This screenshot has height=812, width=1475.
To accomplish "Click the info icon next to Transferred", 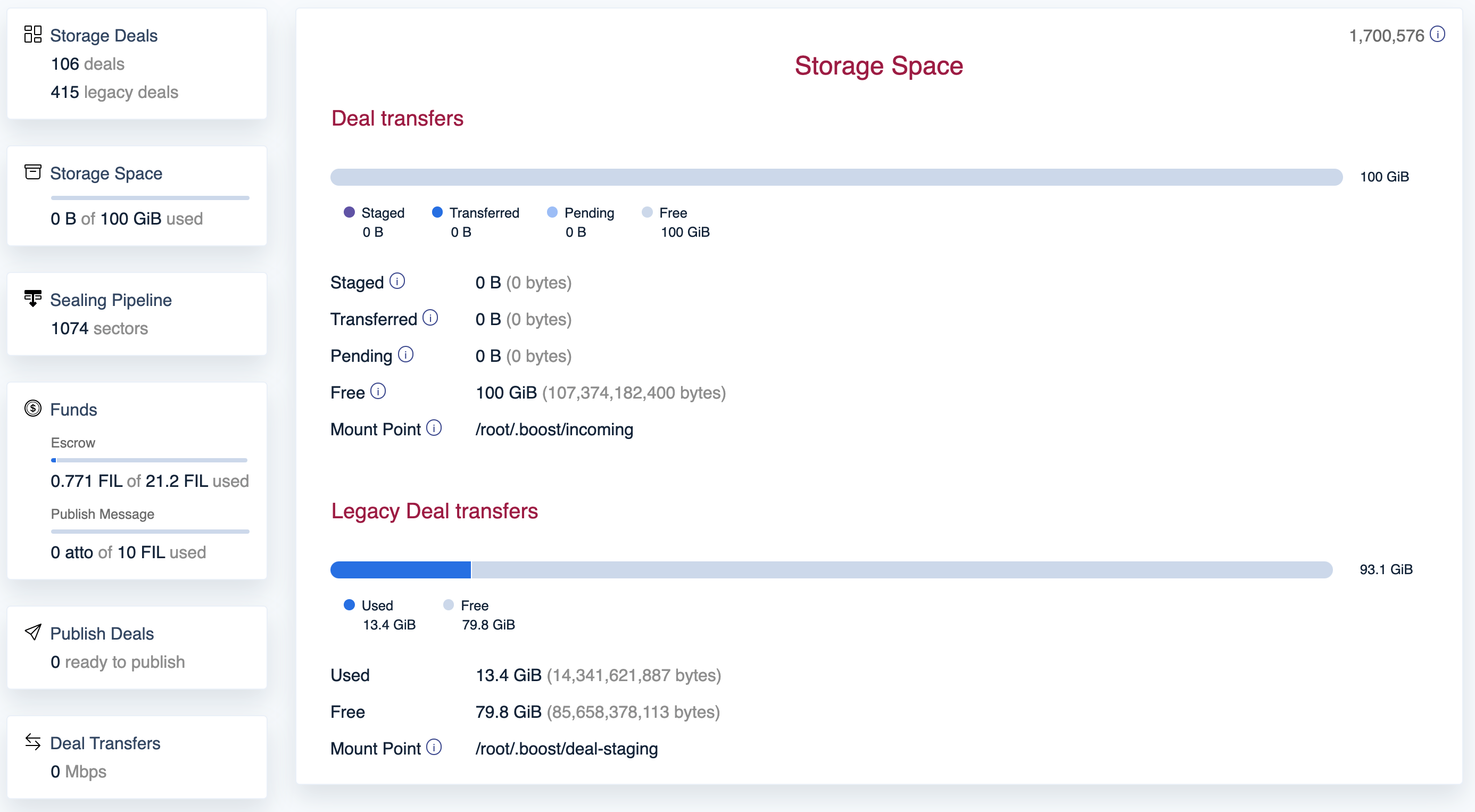I will [430, 318].
